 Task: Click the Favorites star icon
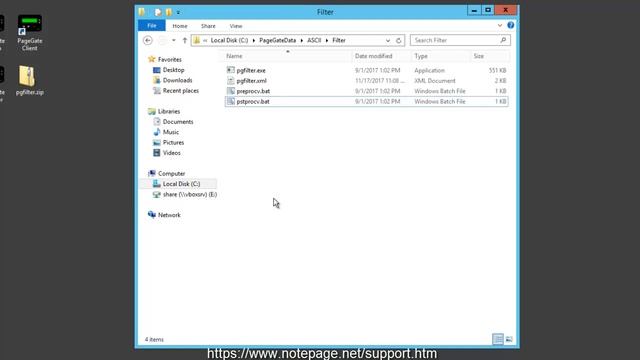[x=152, y=59]
